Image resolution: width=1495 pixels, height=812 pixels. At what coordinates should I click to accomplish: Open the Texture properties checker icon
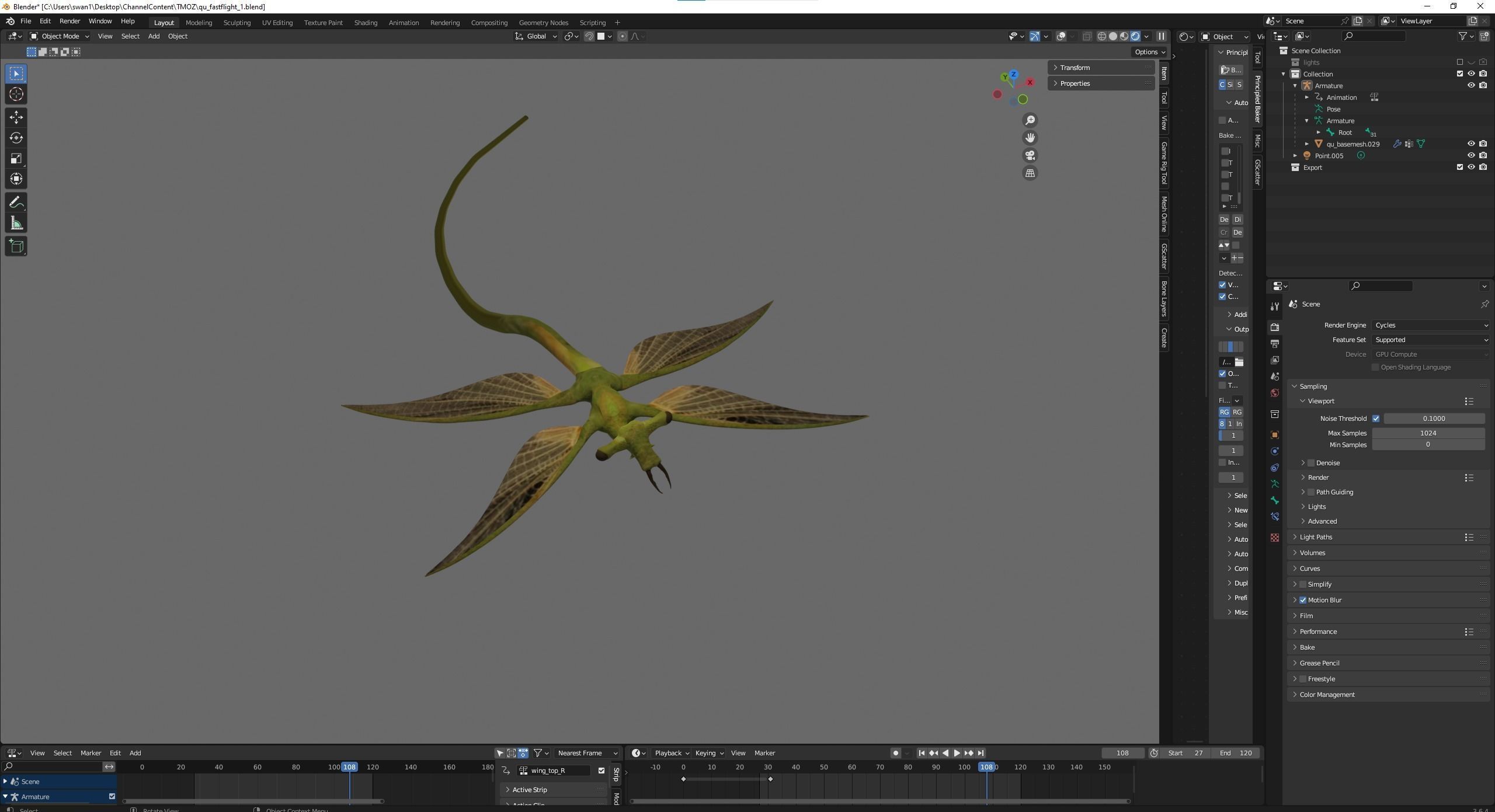[x=1275, y=538]
